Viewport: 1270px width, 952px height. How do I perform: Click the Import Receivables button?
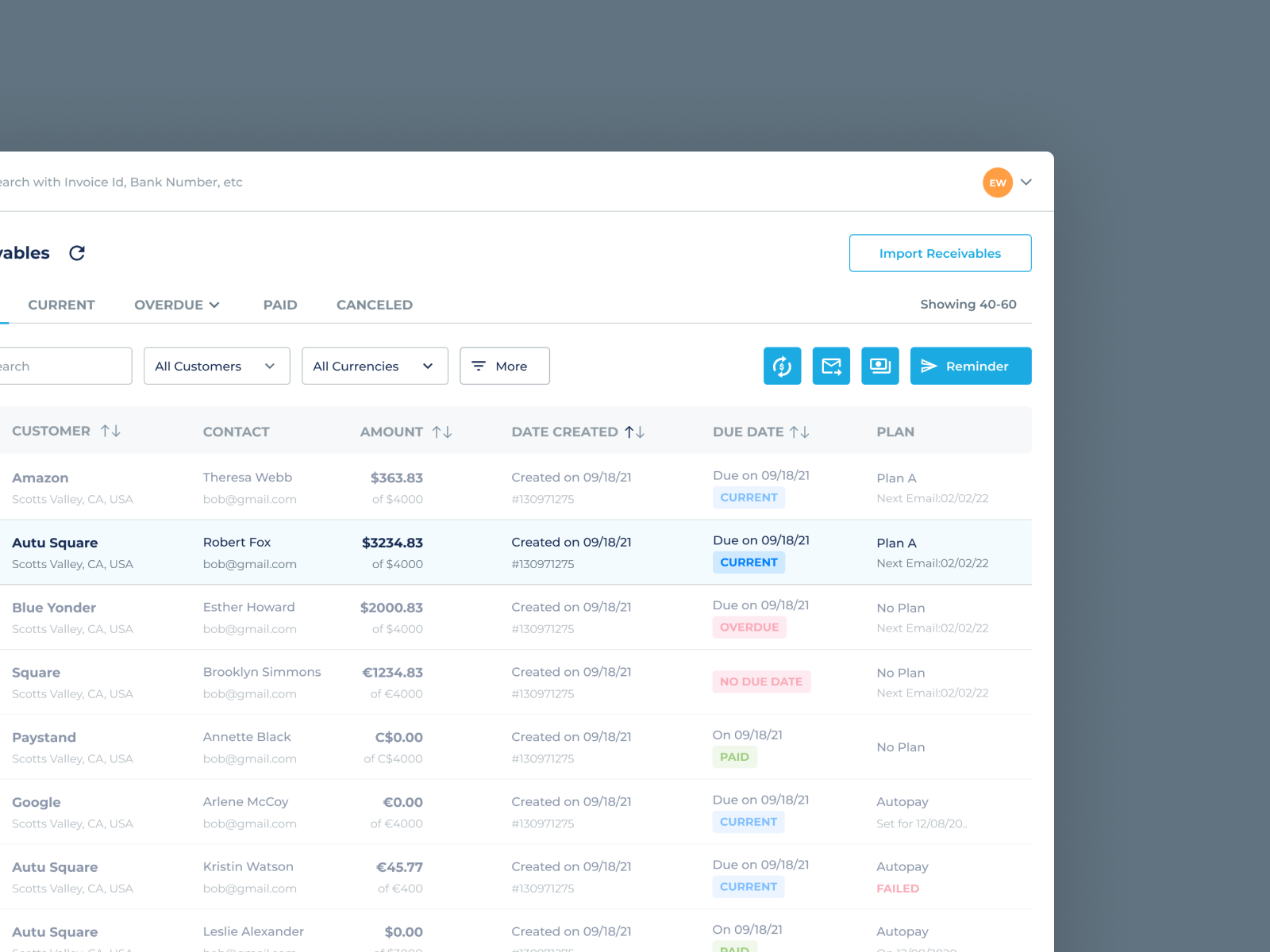point(941,253)
